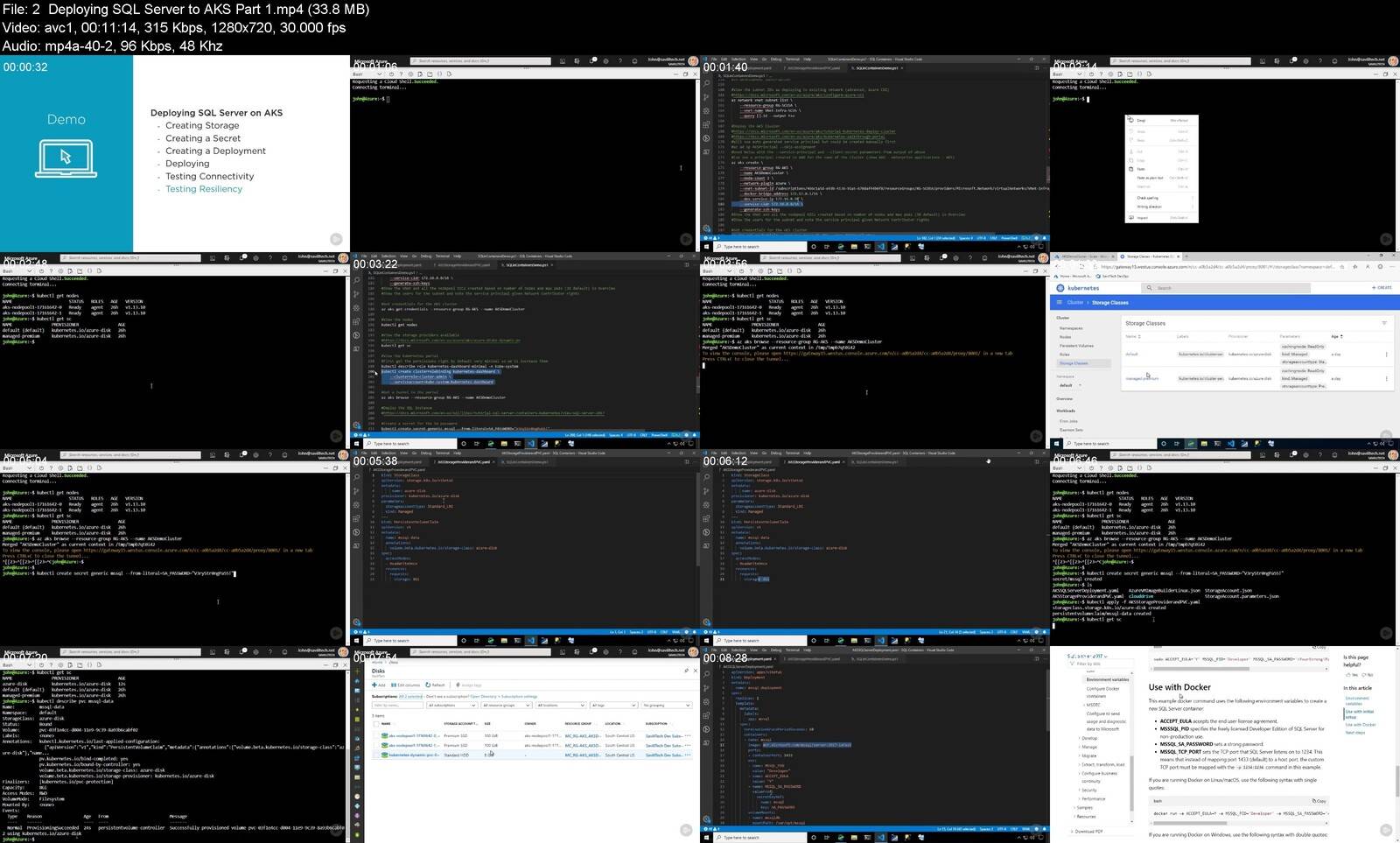Click 'Testing Resiliency' on the Demo slide
Screen dimensions: 1400x843
(204, 189)
